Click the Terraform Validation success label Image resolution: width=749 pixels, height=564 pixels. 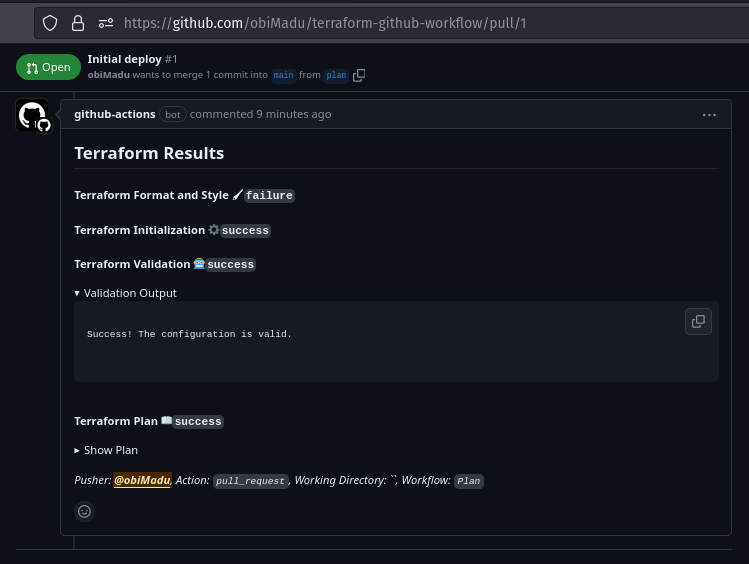tap(230, 264)
